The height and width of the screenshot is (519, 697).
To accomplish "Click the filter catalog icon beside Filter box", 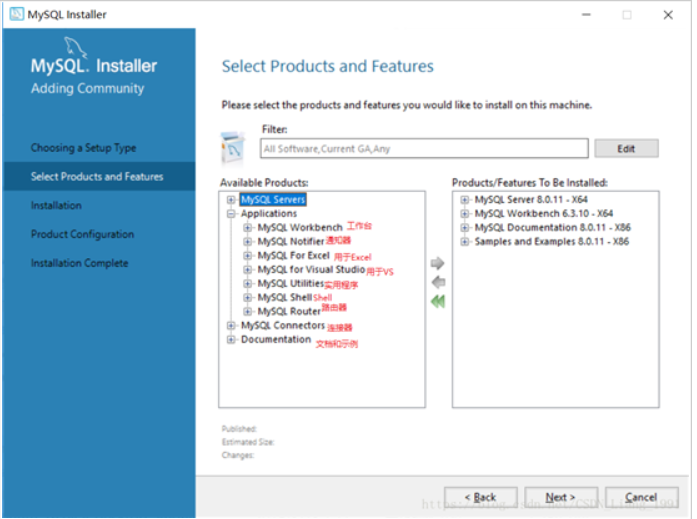I will click(233, 148).
